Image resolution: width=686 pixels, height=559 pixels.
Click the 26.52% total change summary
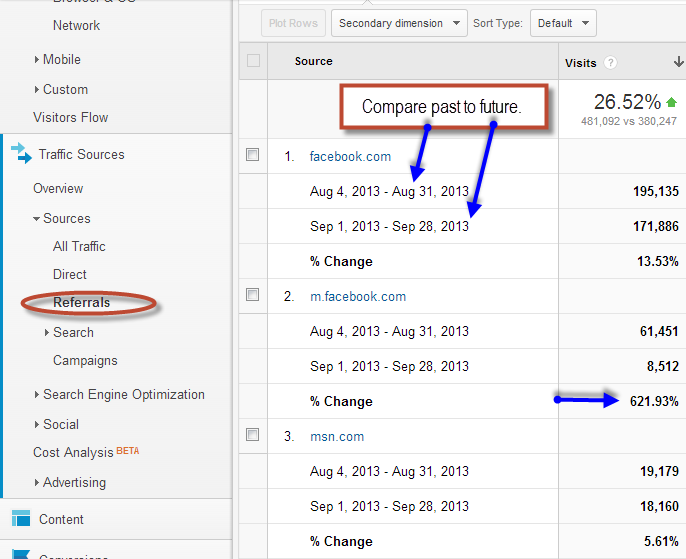[x=627, y=102]
